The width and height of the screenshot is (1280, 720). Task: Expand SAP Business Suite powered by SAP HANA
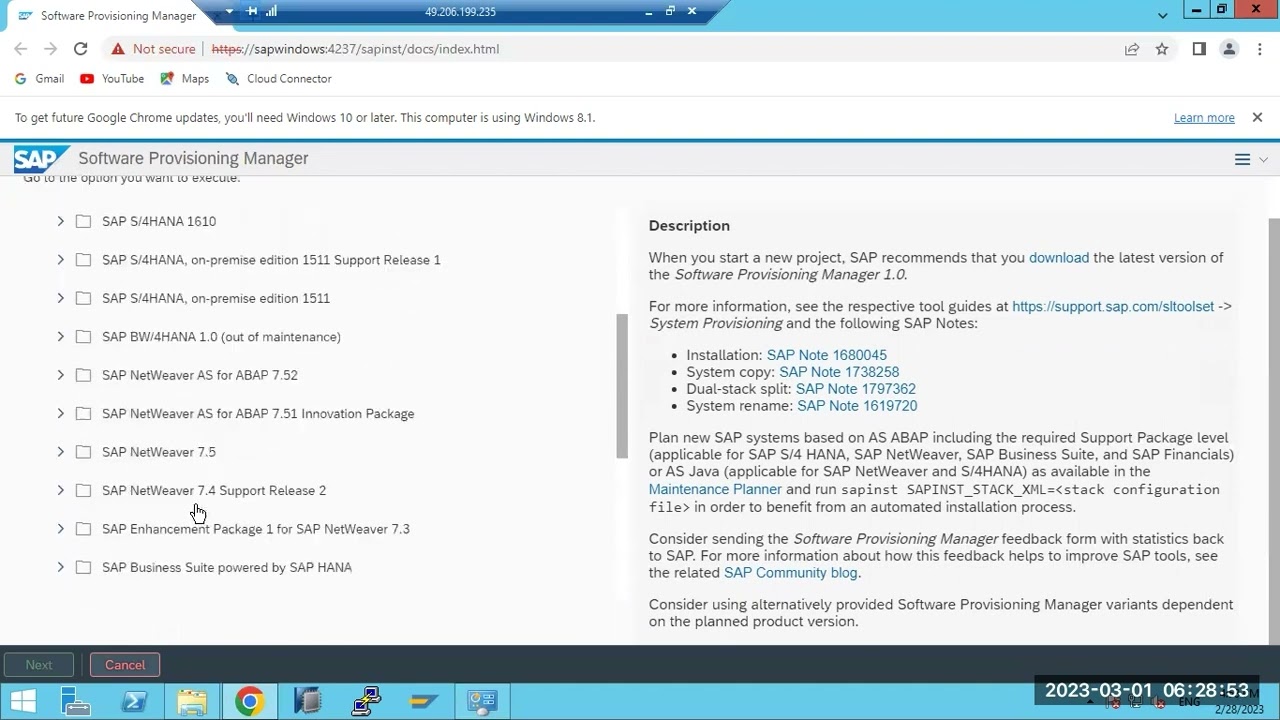[60, 568]
